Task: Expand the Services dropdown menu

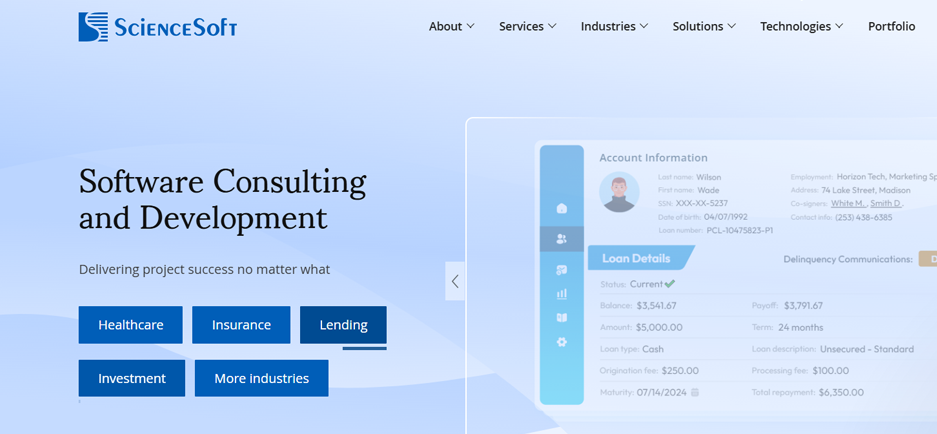Action: click(527, 26)
